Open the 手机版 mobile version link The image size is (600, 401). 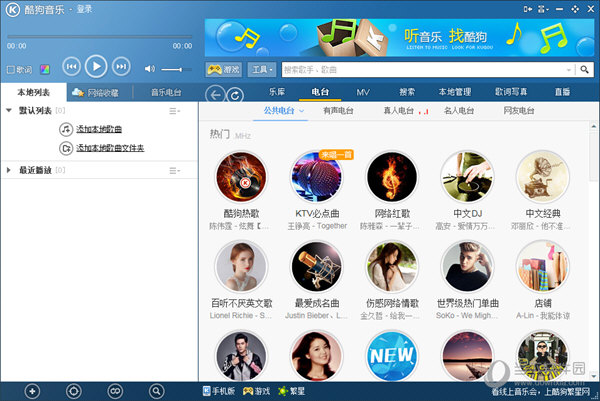[219, 391]
